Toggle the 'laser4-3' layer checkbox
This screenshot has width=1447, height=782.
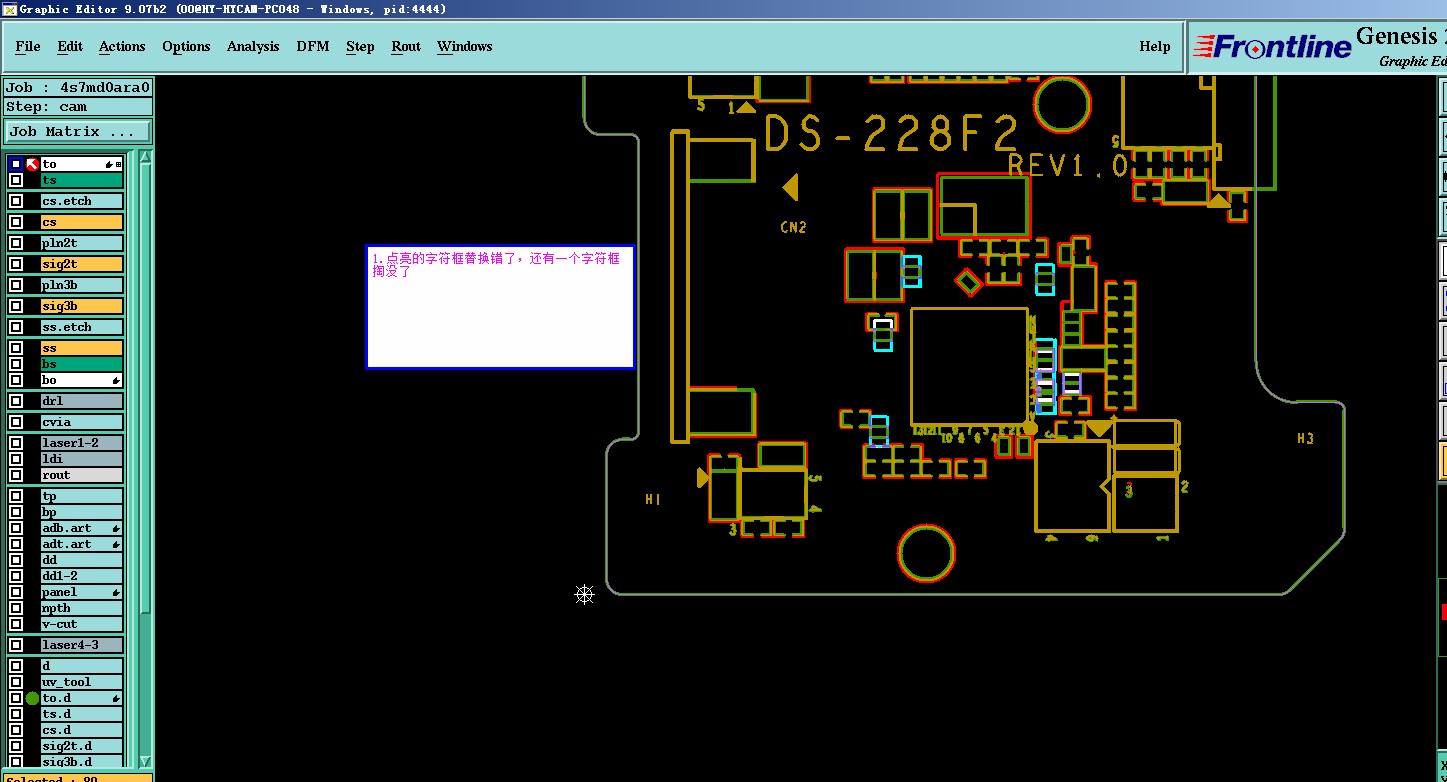click(16, 645)
